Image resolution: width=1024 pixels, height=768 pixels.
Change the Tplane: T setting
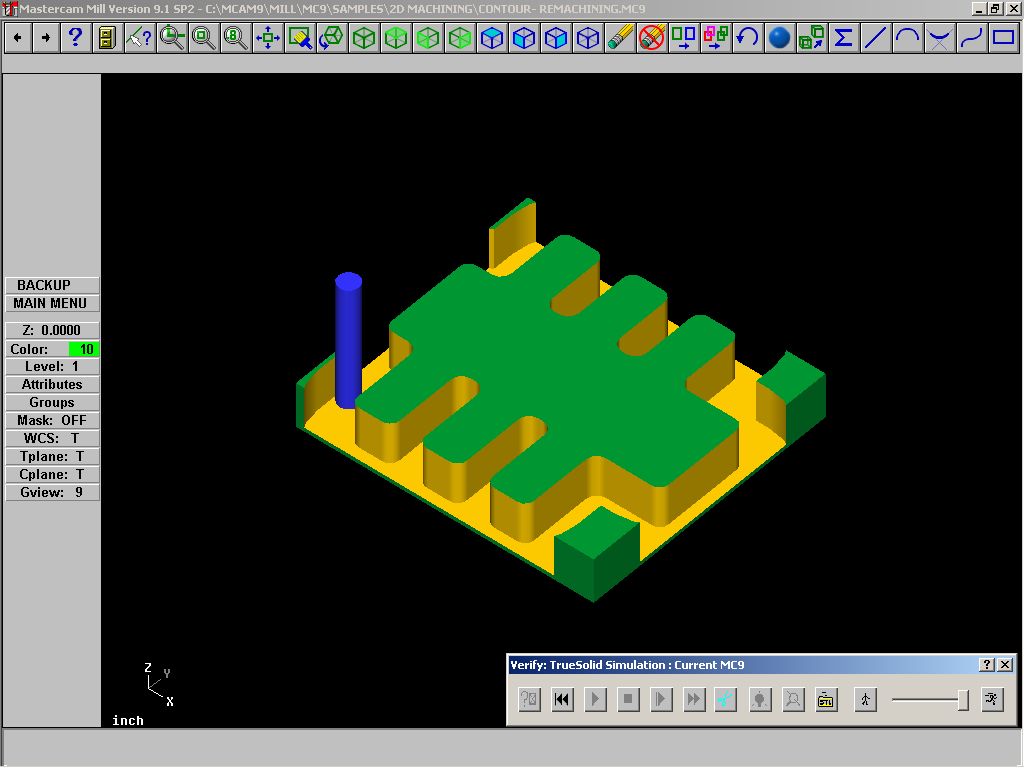click(52, 456)
